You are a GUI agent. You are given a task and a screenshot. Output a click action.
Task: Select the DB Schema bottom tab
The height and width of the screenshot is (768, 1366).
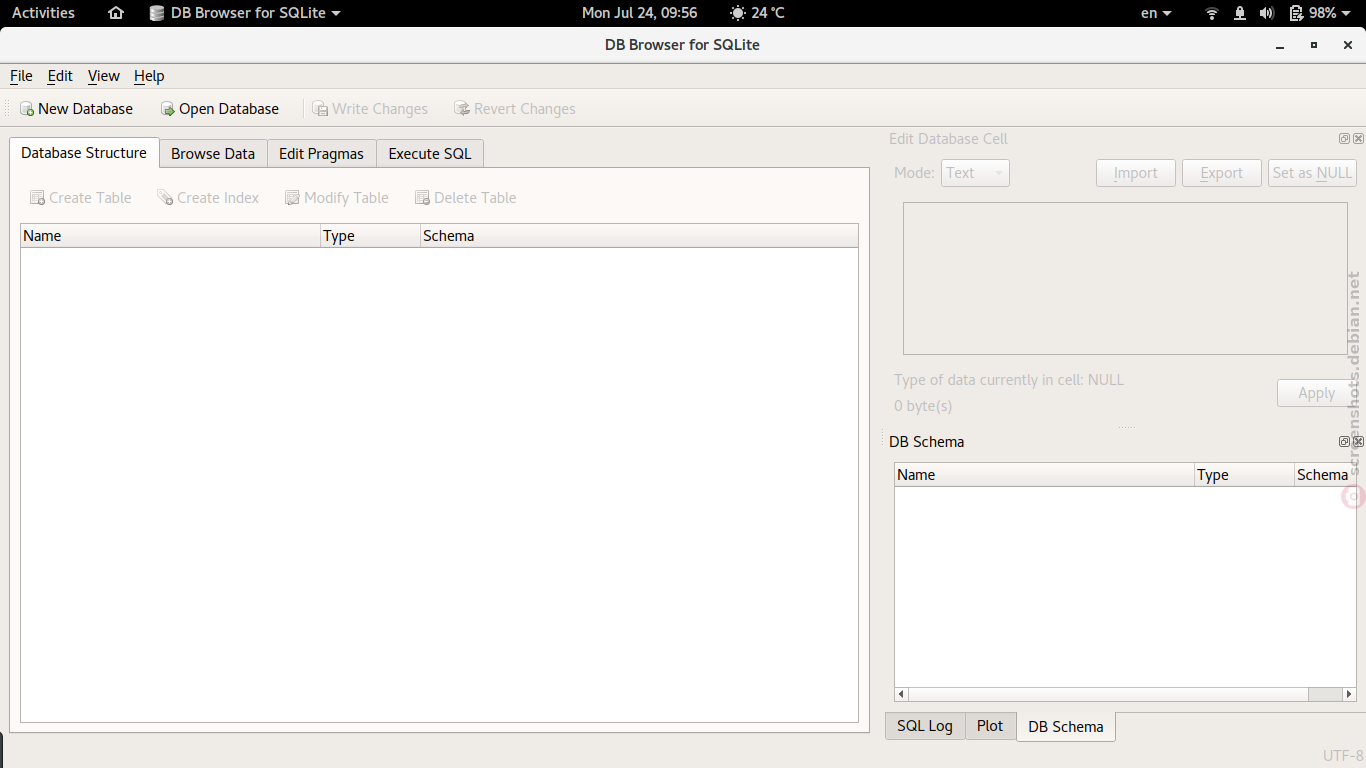(1066, 727)
